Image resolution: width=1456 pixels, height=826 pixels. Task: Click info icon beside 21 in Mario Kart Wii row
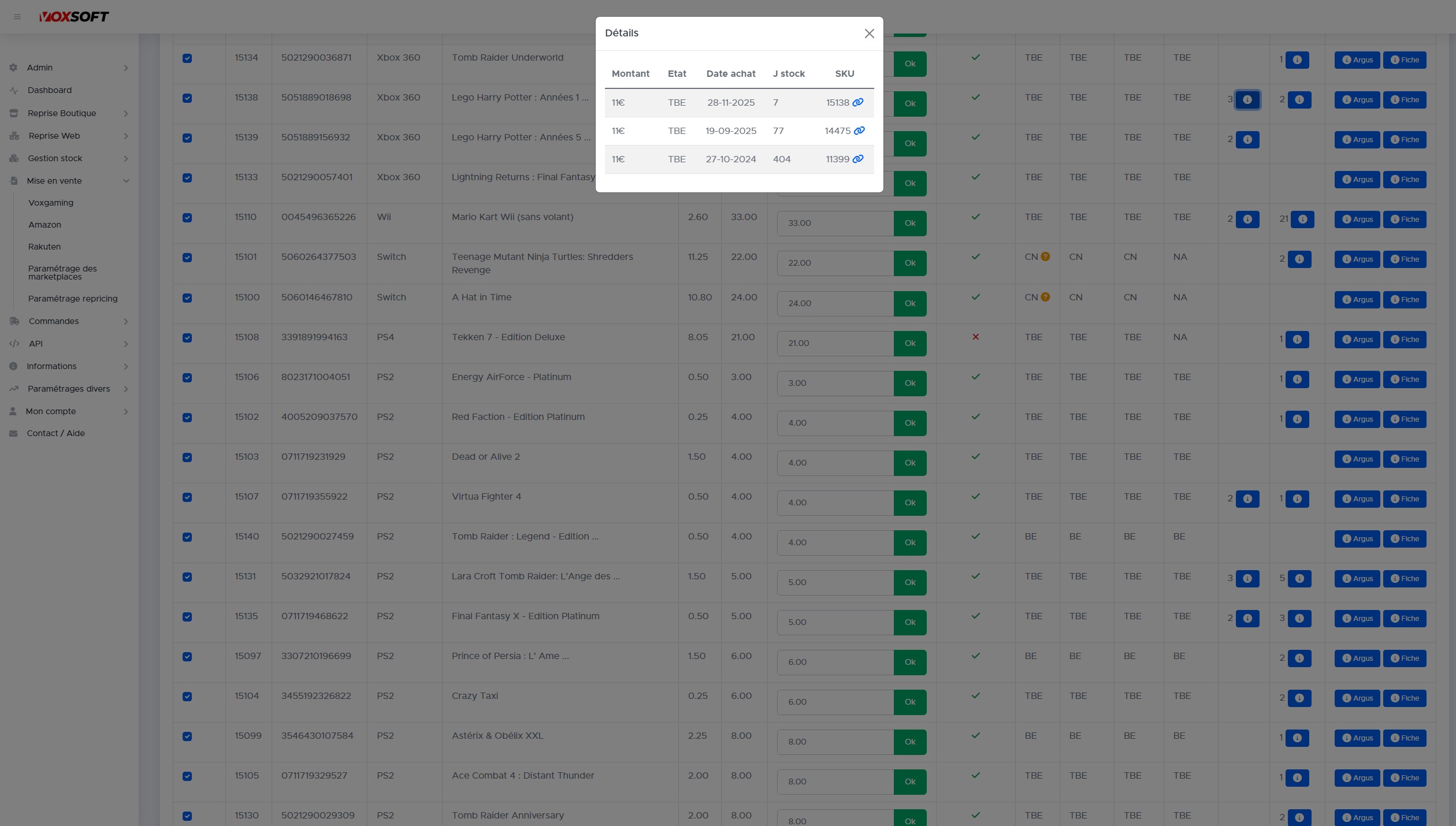pyautogui.click(x=1302, y=219)
